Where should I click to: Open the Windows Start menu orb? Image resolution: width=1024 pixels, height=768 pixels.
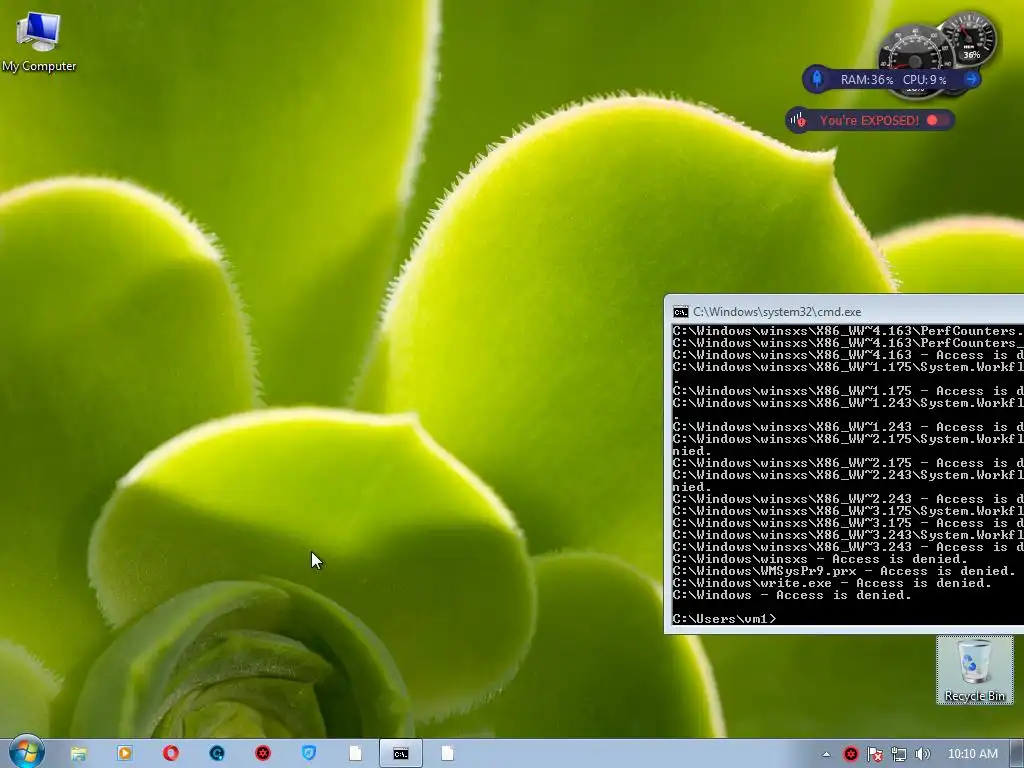click(26, 752)
